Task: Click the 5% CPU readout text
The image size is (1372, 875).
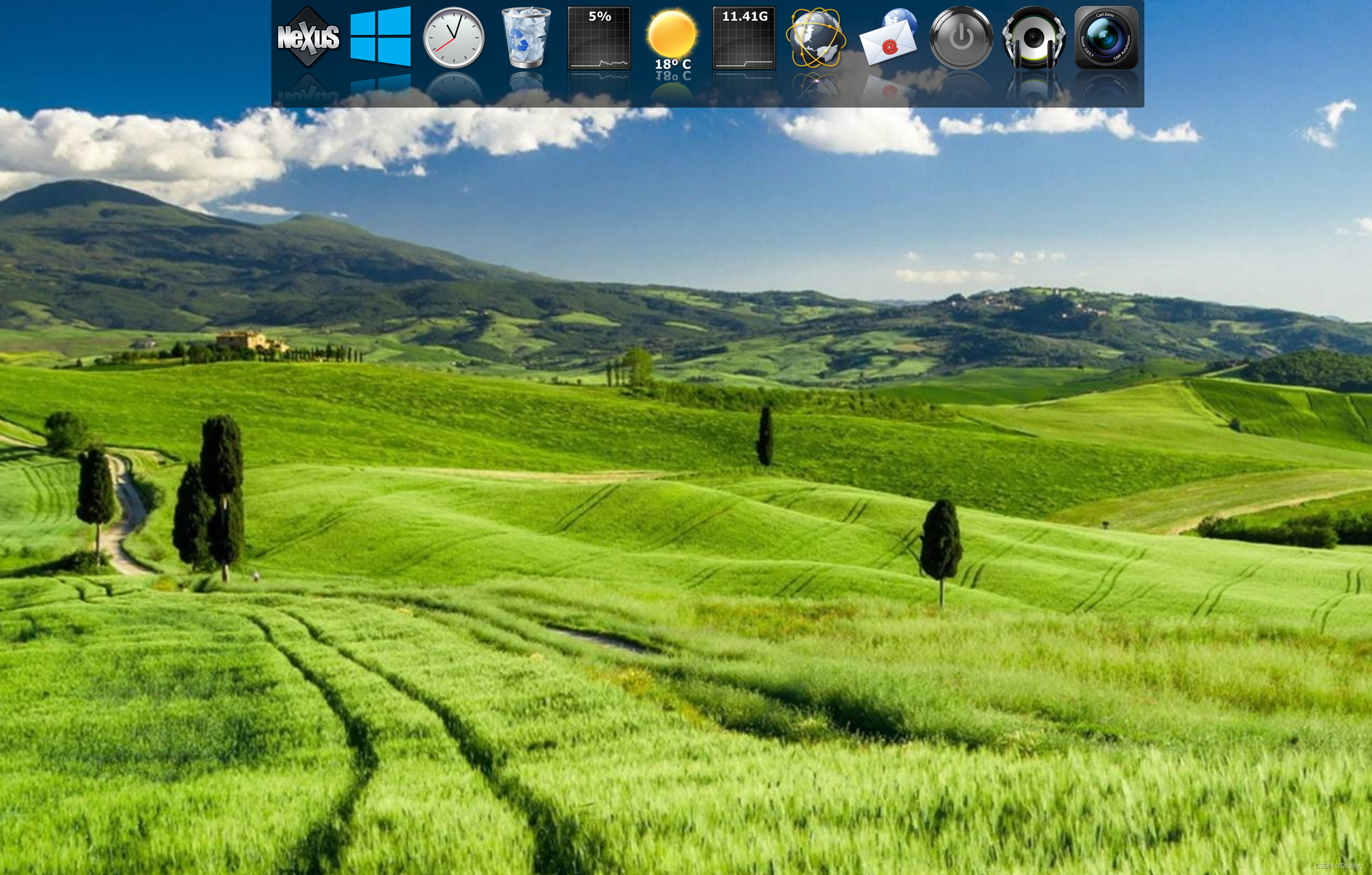Action: click(600, 17)
